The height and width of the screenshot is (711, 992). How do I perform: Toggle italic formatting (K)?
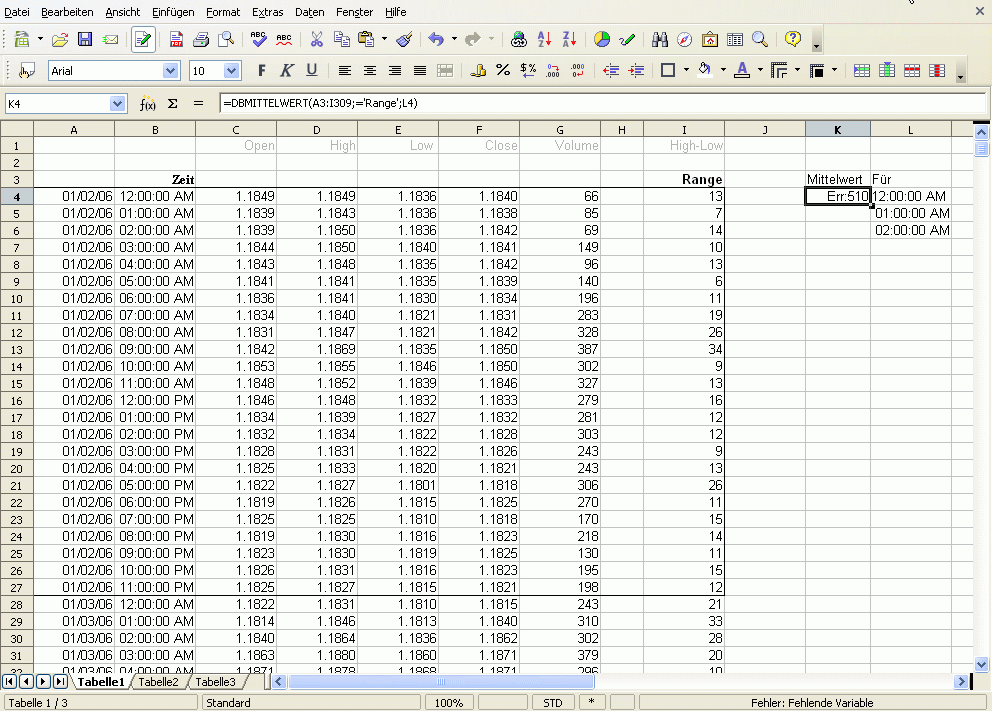(x=287, y=71)
